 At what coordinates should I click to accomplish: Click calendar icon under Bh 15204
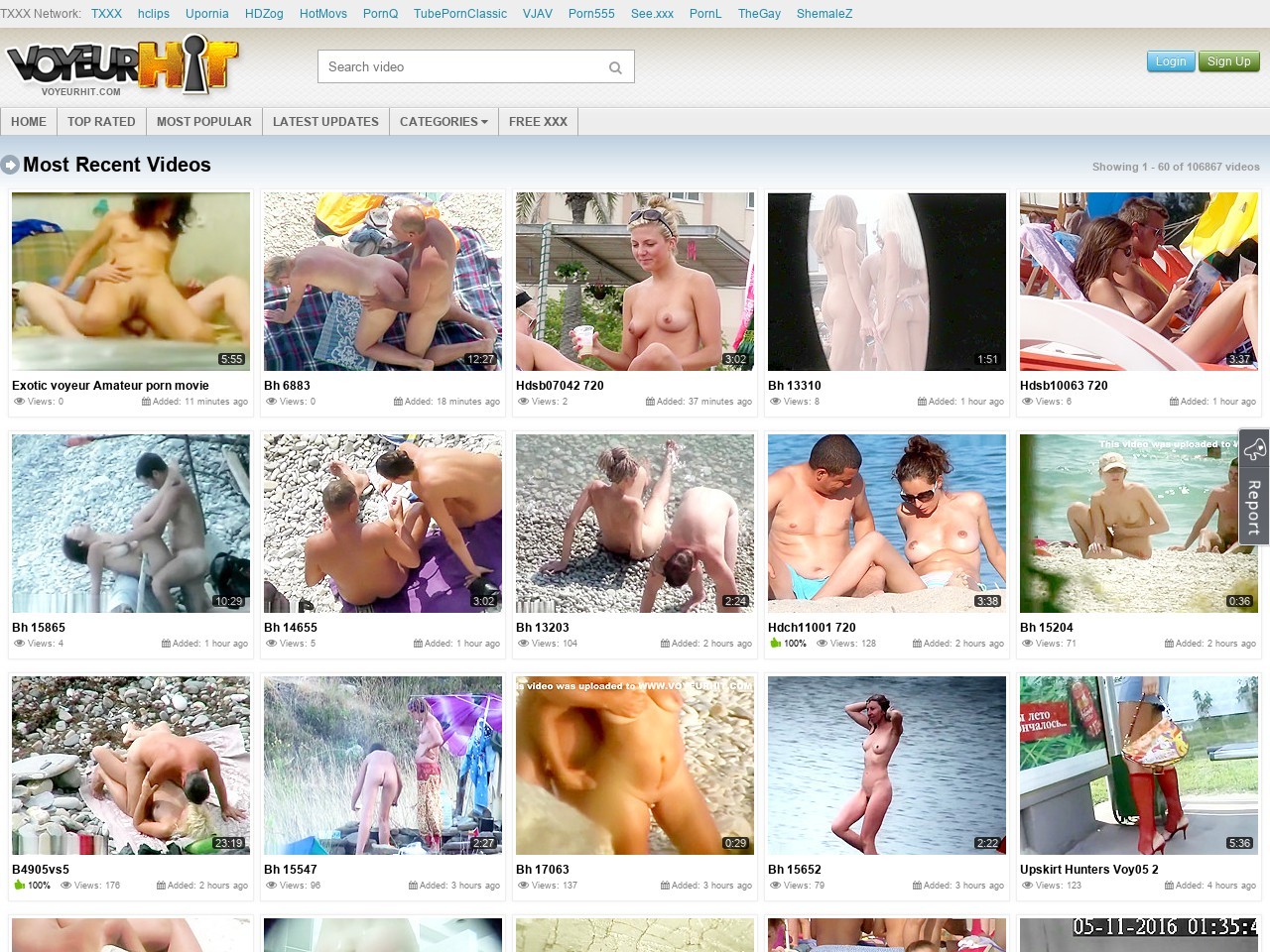point(1169,644)
